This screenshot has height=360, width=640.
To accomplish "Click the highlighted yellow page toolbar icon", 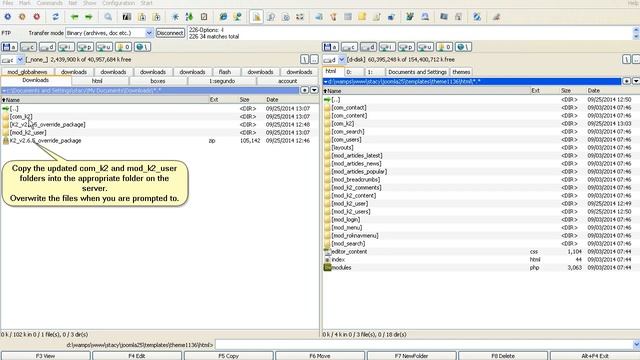I will 256,17.
